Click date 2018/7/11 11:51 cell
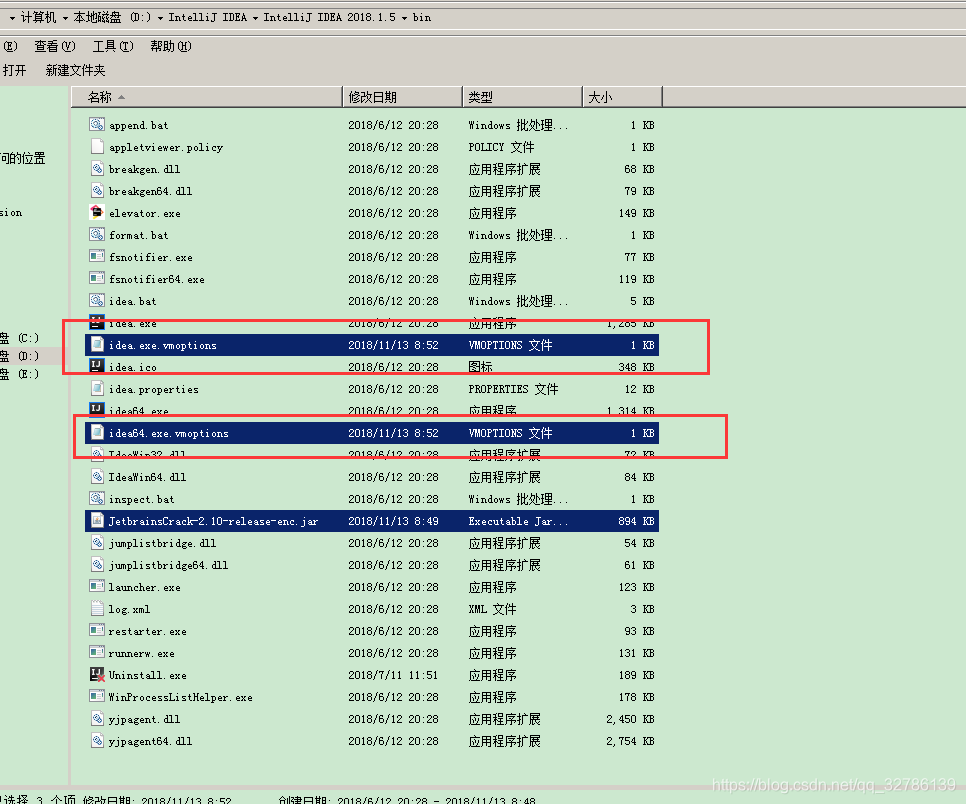966x804 pixels. tap(393, 675)
